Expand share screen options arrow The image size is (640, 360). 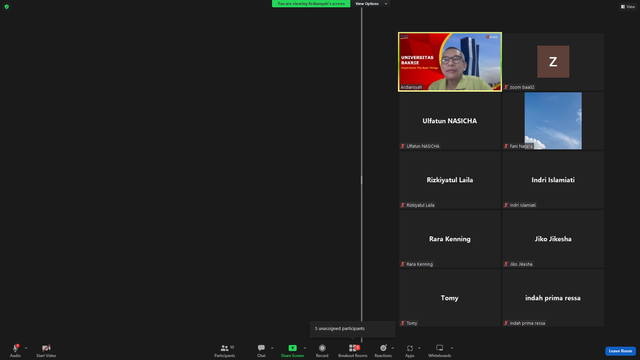304,348
